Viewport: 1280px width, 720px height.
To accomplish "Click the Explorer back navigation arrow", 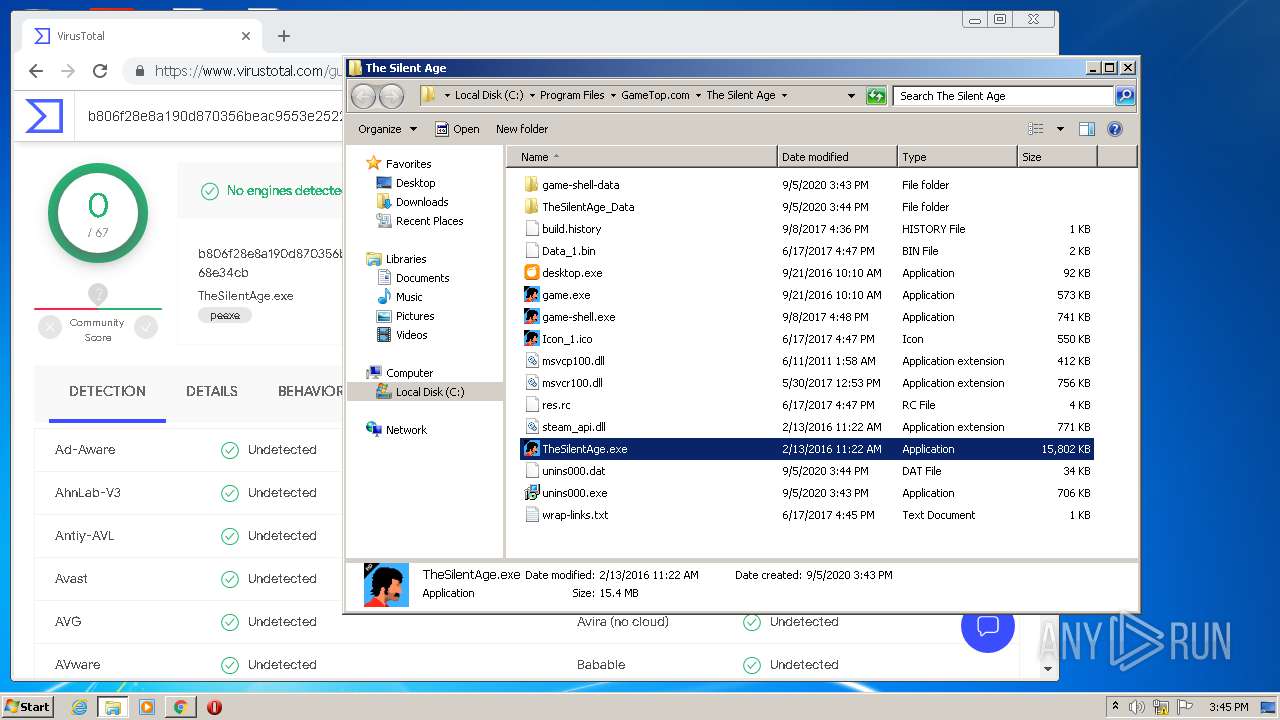I will tap(363, 96).
